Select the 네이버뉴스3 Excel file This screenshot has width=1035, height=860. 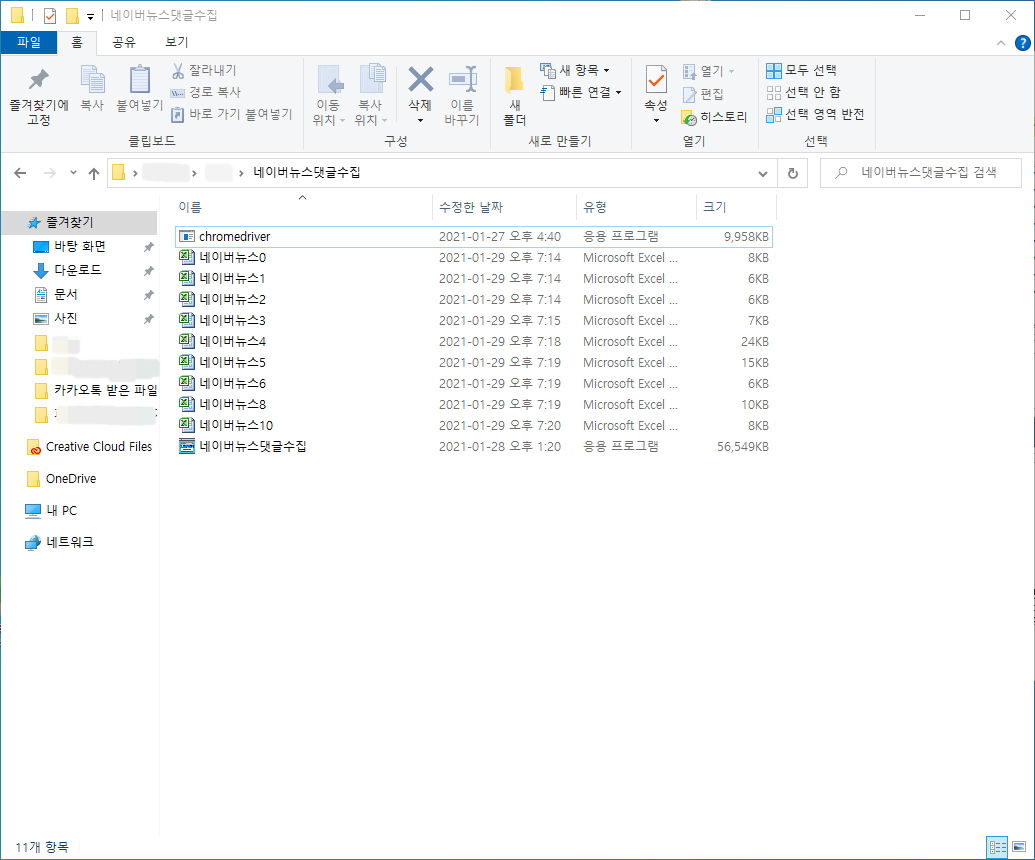474,321
